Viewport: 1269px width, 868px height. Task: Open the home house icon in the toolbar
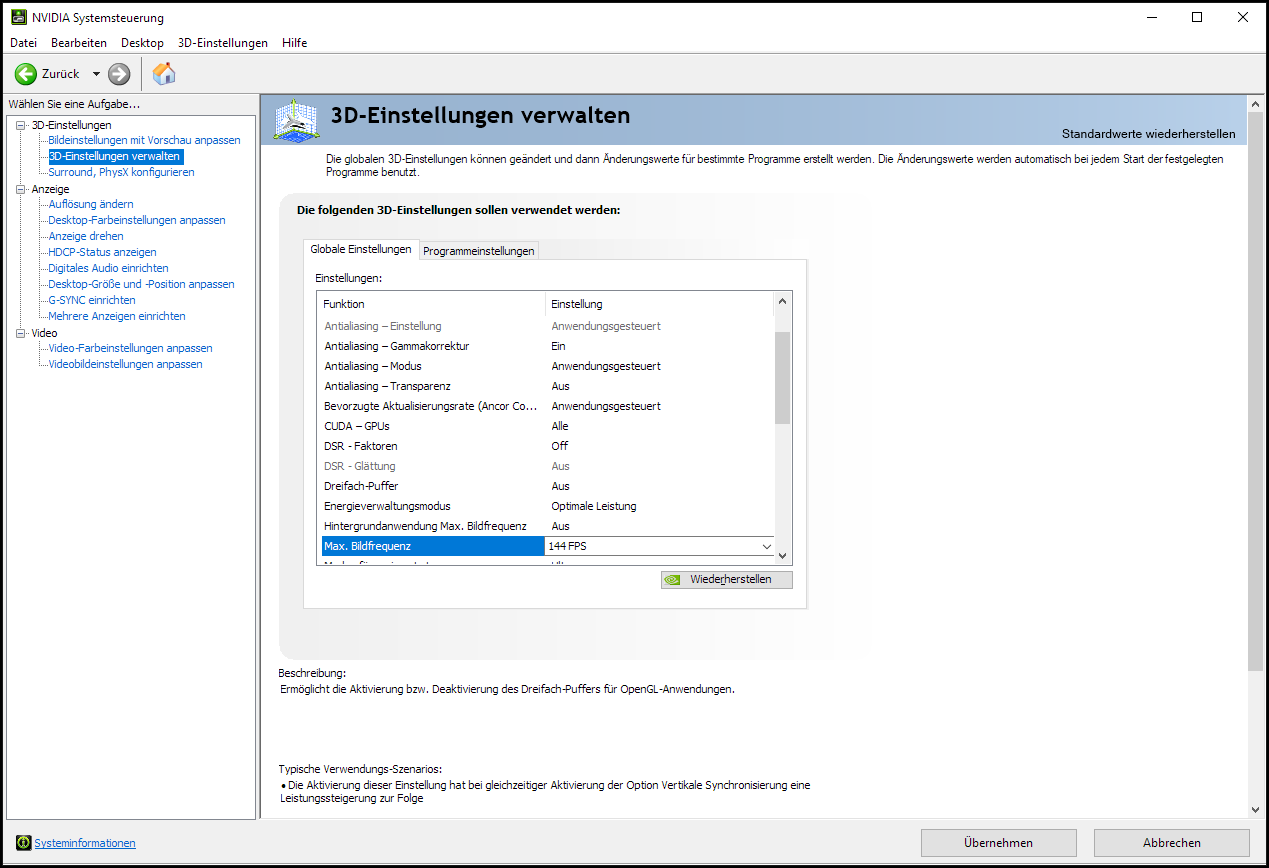(164, 73)
